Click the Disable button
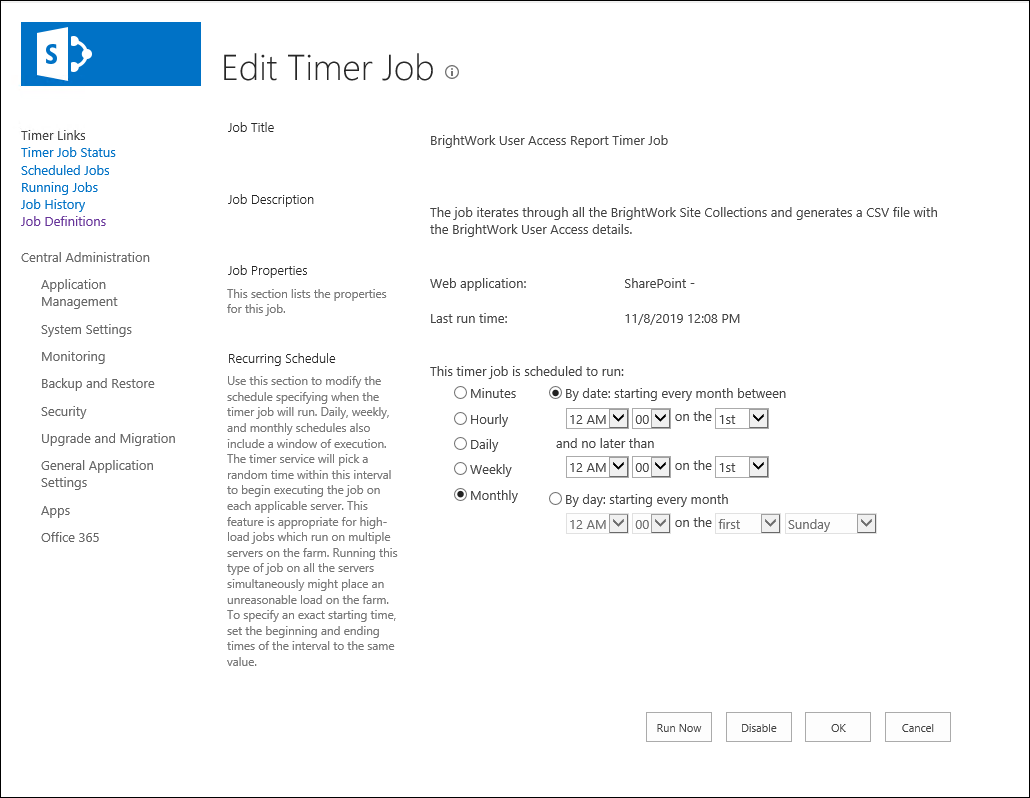The width and height of the screenshot is (1030, 798). (759, 727)
